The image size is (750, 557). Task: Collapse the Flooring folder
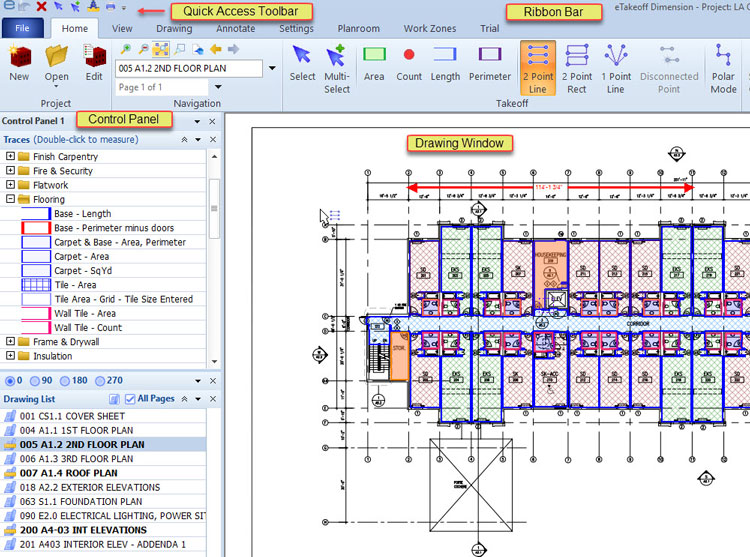click(11, 199)
